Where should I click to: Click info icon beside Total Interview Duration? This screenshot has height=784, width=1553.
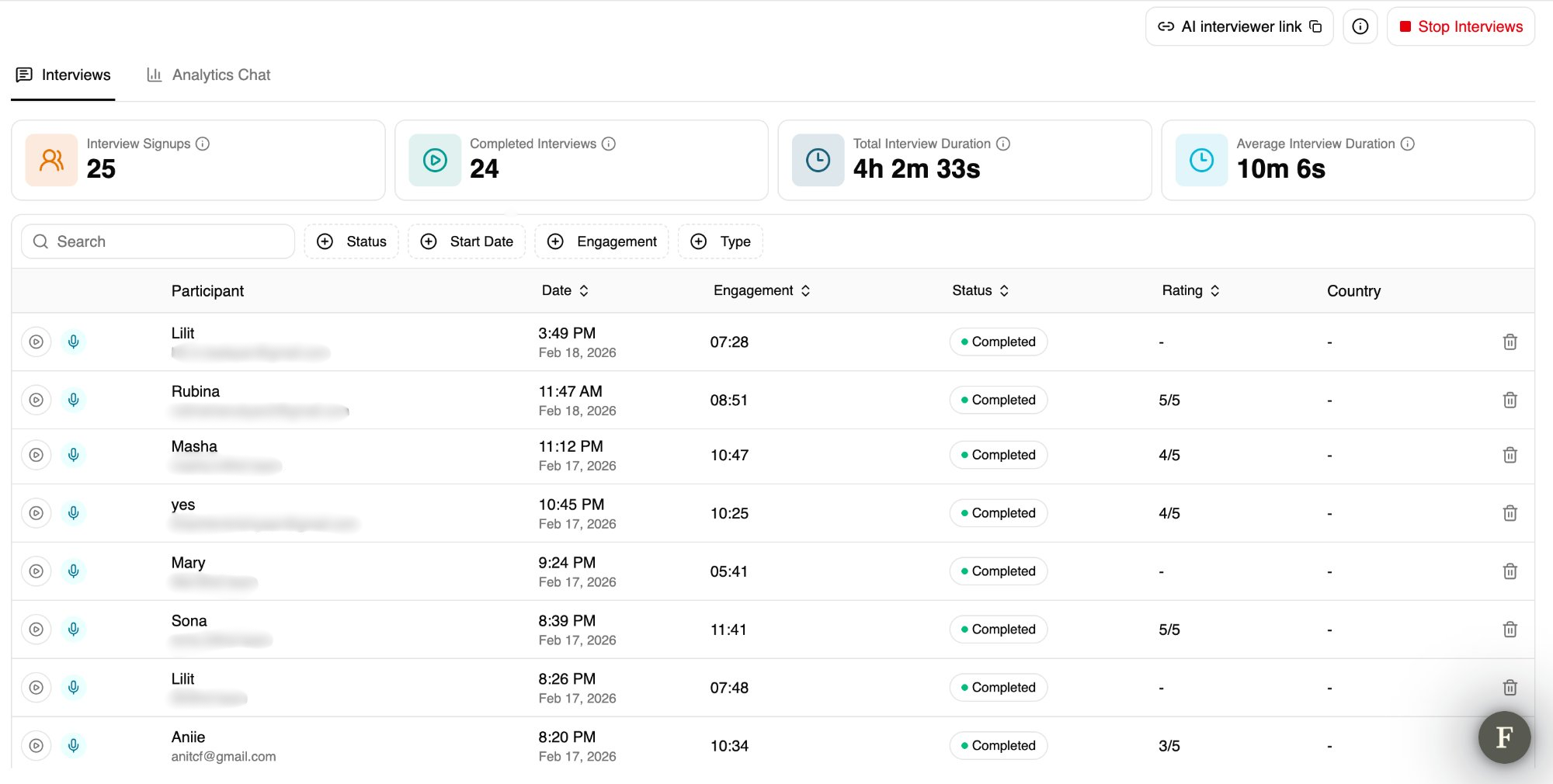pyautogui.click(x=1003, y=144)
